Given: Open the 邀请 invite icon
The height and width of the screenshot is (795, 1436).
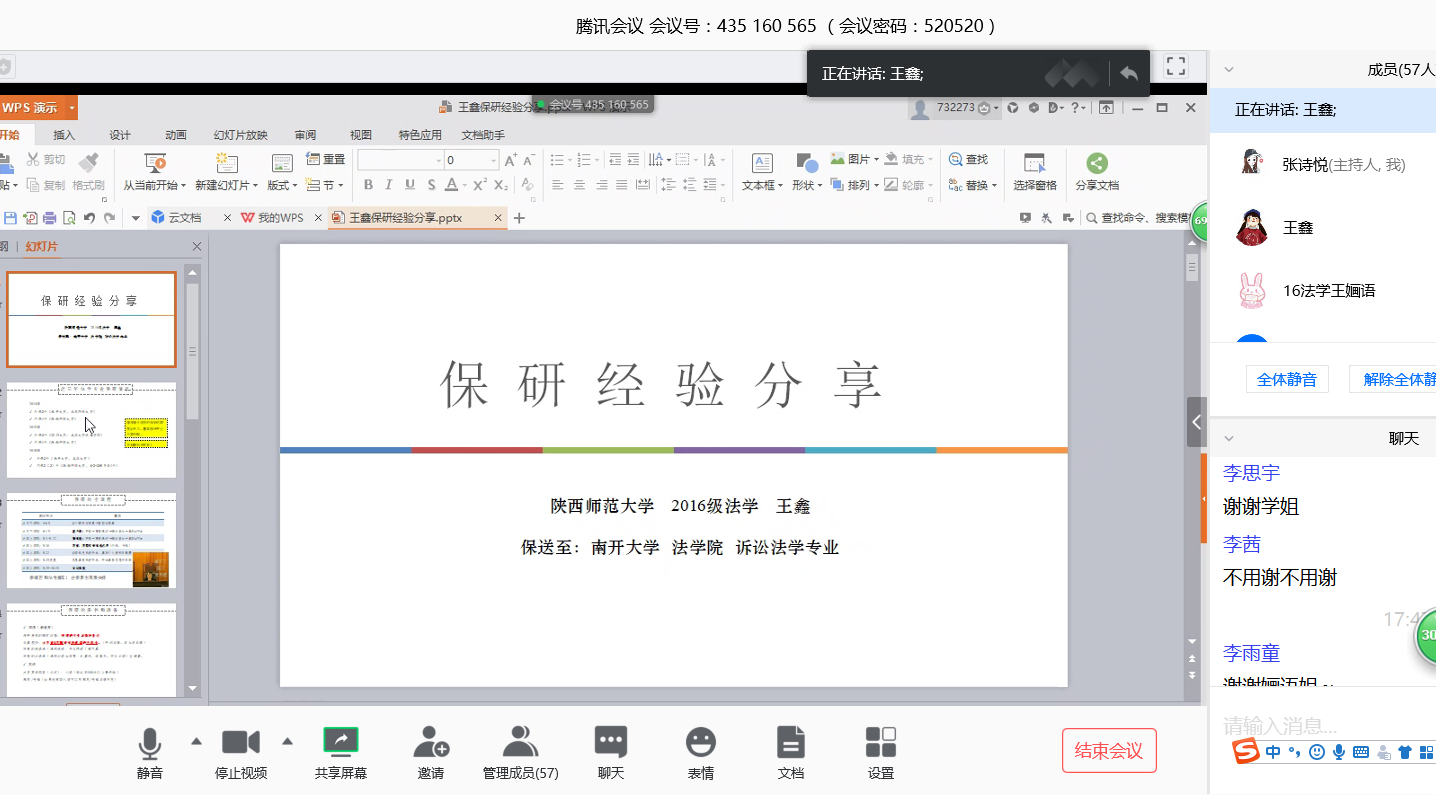Looking at the screenshot, I should click(x=431, y=742).
